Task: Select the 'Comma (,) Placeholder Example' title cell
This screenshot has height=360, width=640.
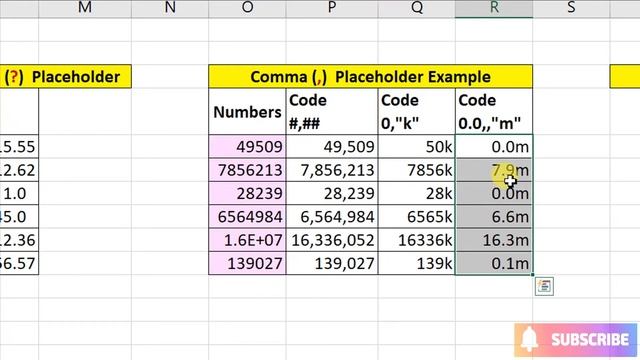Action: 371,76
